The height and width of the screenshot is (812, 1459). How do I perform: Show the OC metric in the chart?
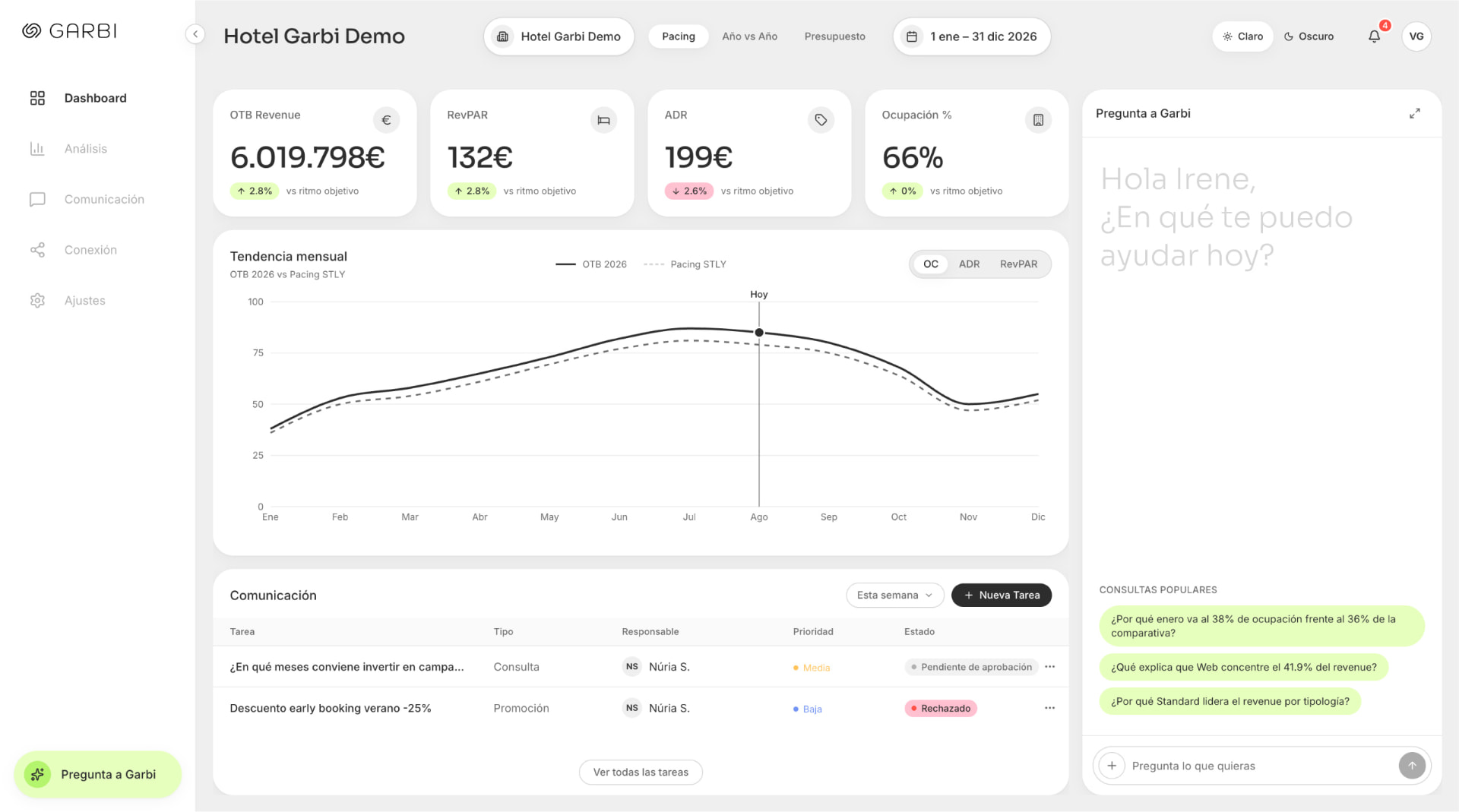(931, 264)
